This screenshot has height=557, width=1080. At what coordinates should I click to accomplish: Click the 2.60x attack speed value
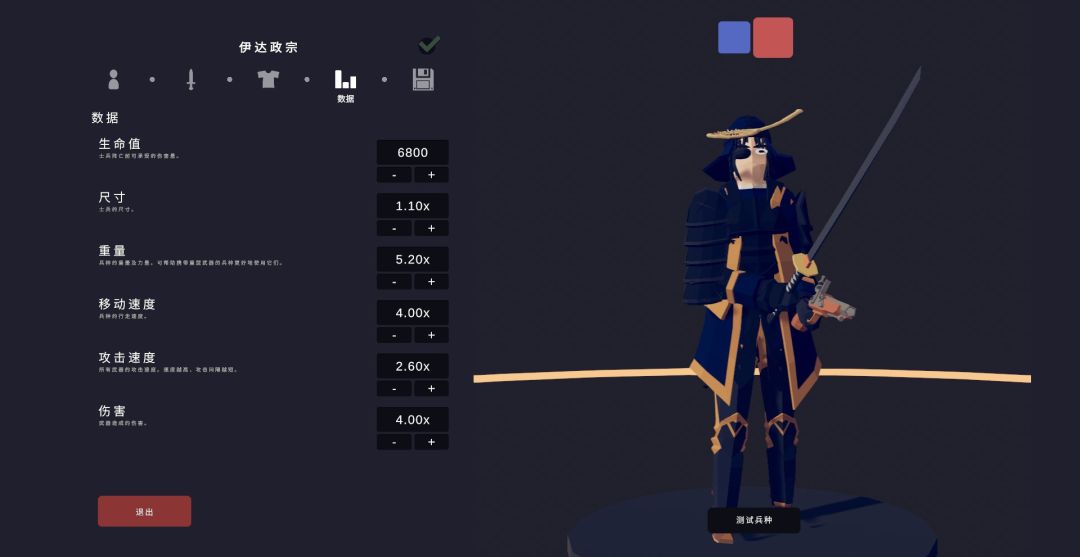(x=413, y=366)
